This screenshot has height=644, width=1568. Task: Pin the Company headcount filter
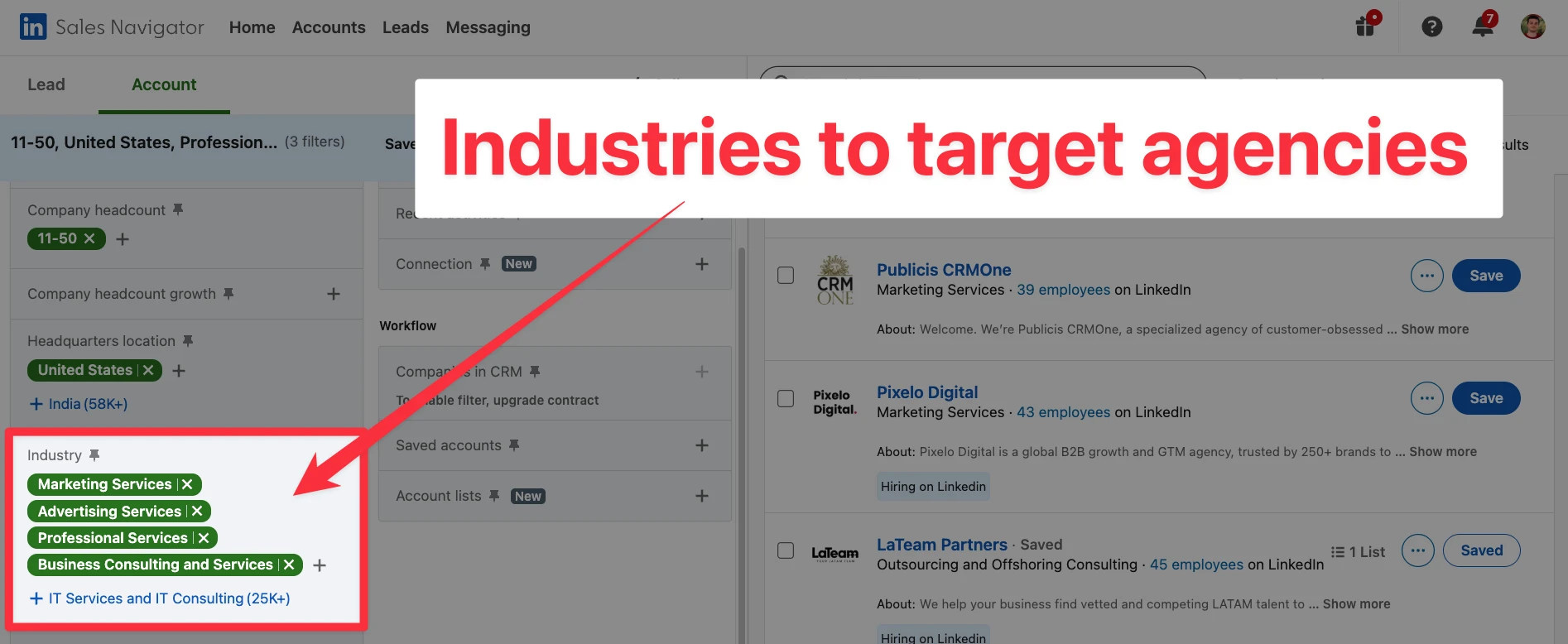coord(178,209)
